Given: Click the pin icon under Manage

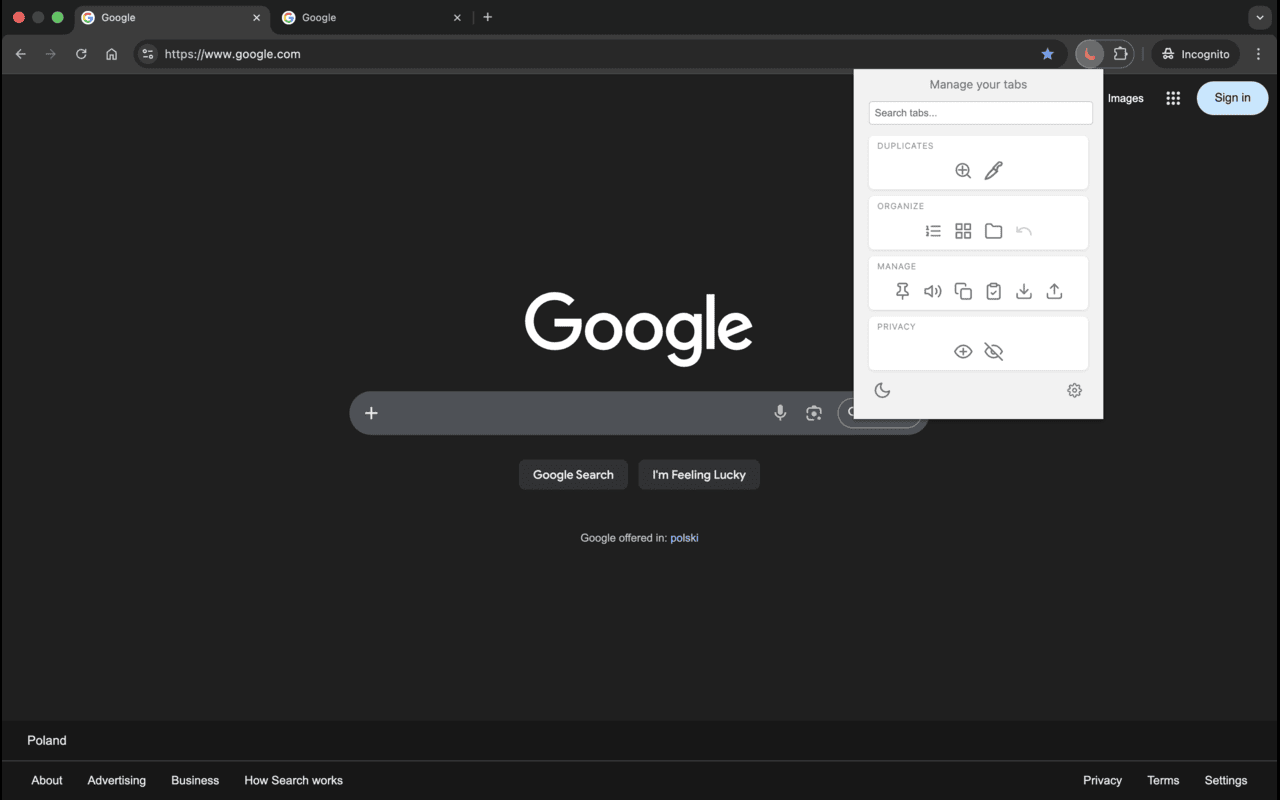Looking at the screenshot, I should pyautogui.click(x=902, y=291).
